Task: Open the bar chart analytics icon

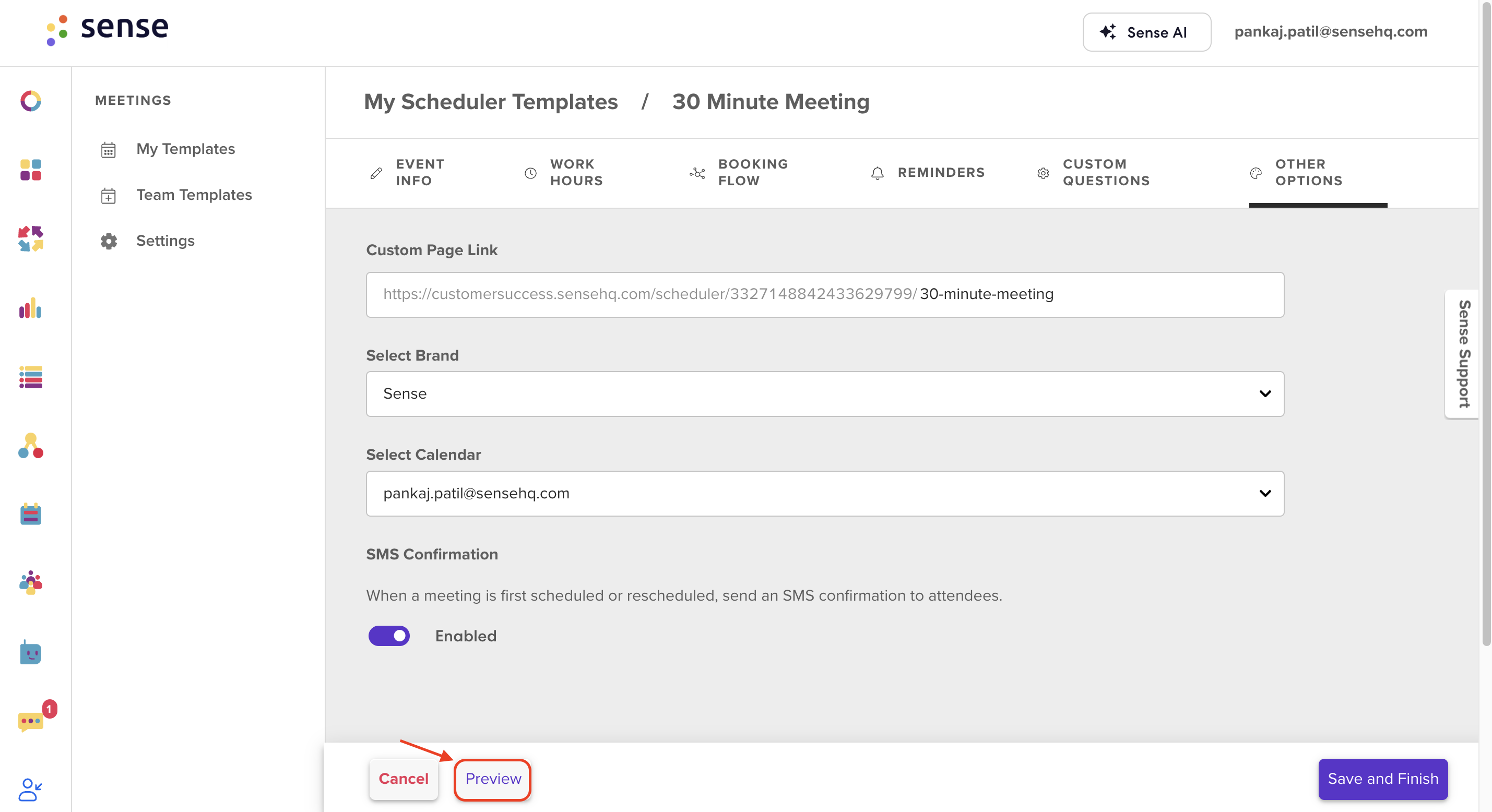Action: pos(30,307)
